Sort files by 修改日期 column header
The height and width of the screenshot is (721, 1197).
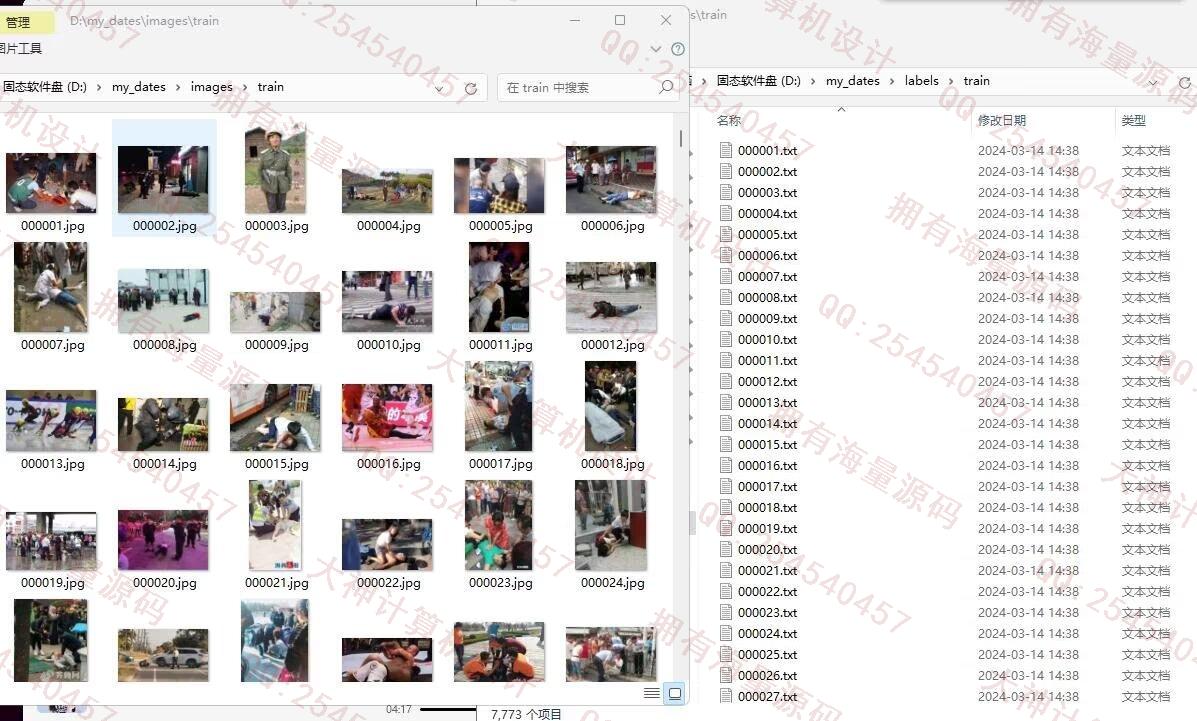tap(1001, 121)
